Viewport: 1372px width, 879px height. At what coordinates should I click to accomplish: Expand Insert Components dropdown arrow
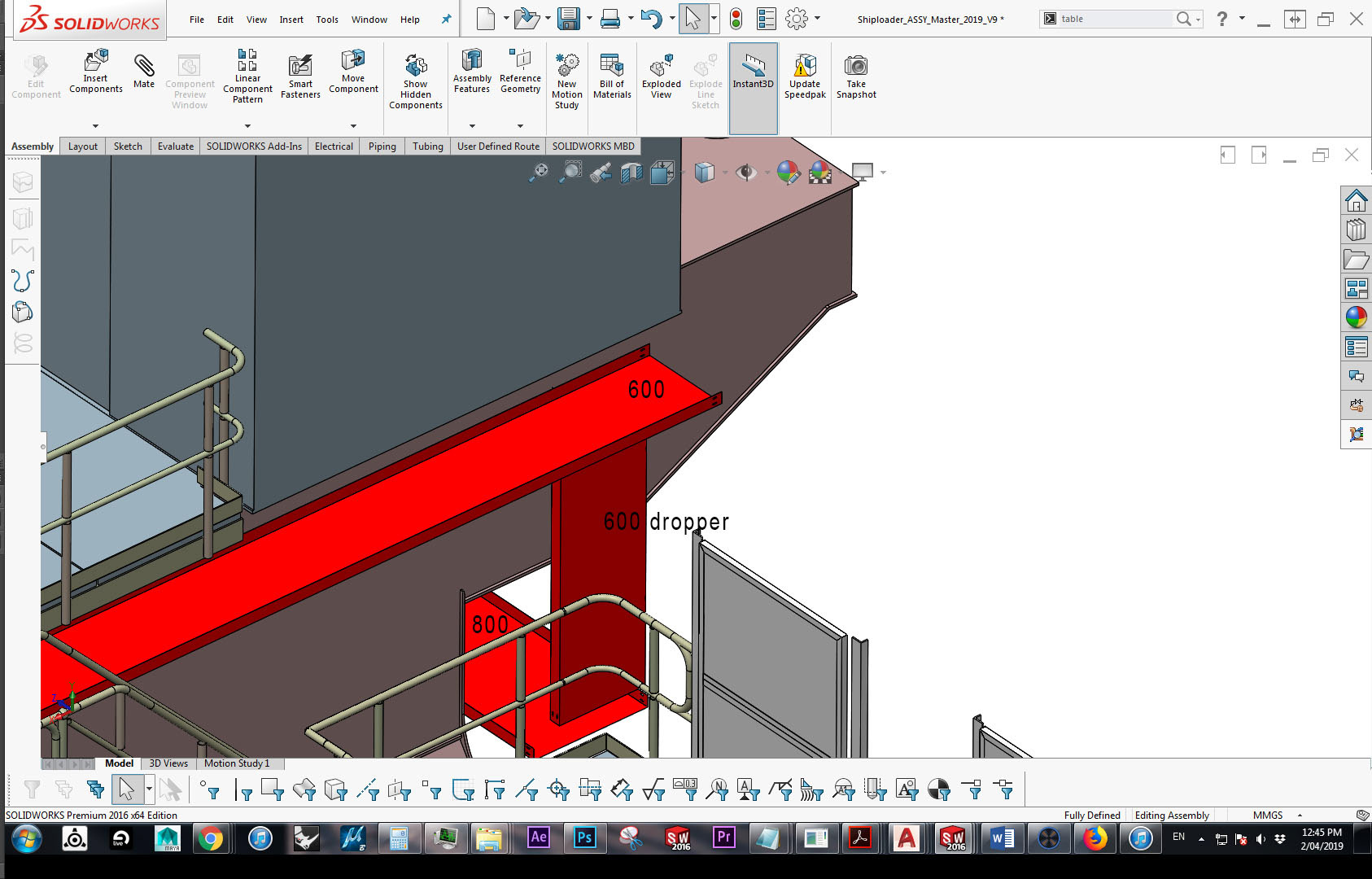pos(95,126)
